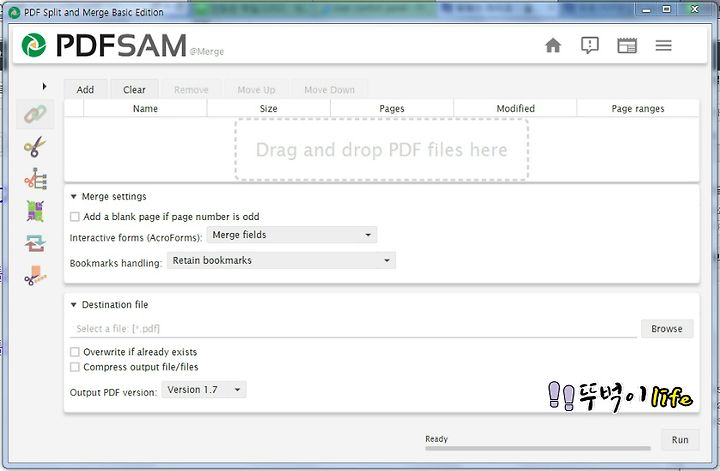Open the hamburger application menu
The width and height of the screenshot is (720, 471).
(664, 45)
